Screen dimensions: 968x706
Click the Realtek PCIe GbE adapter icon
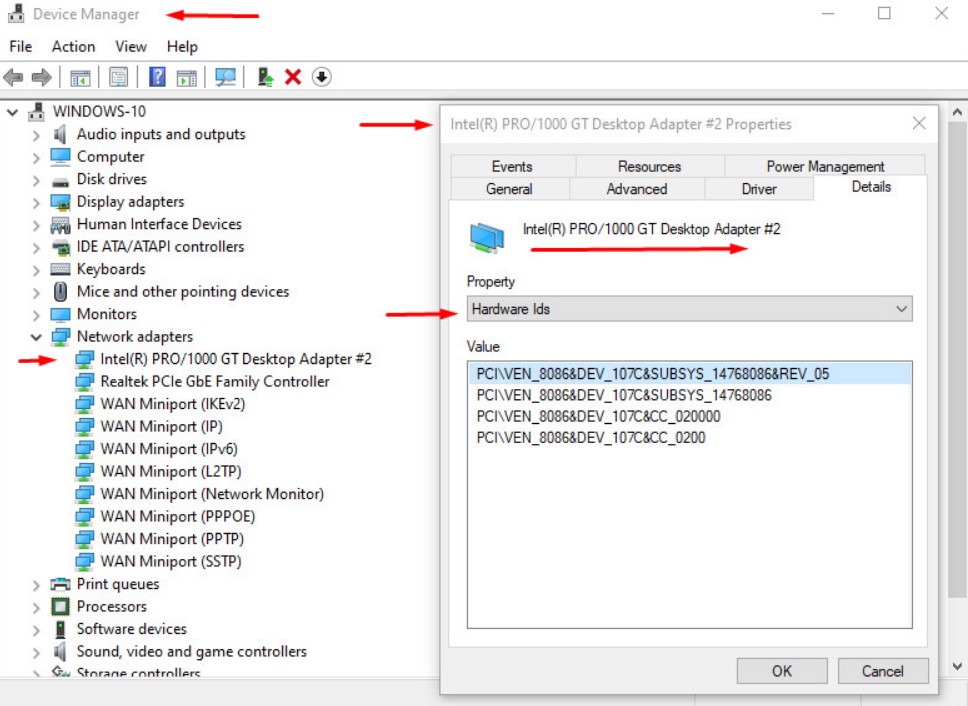pos(85,381)
